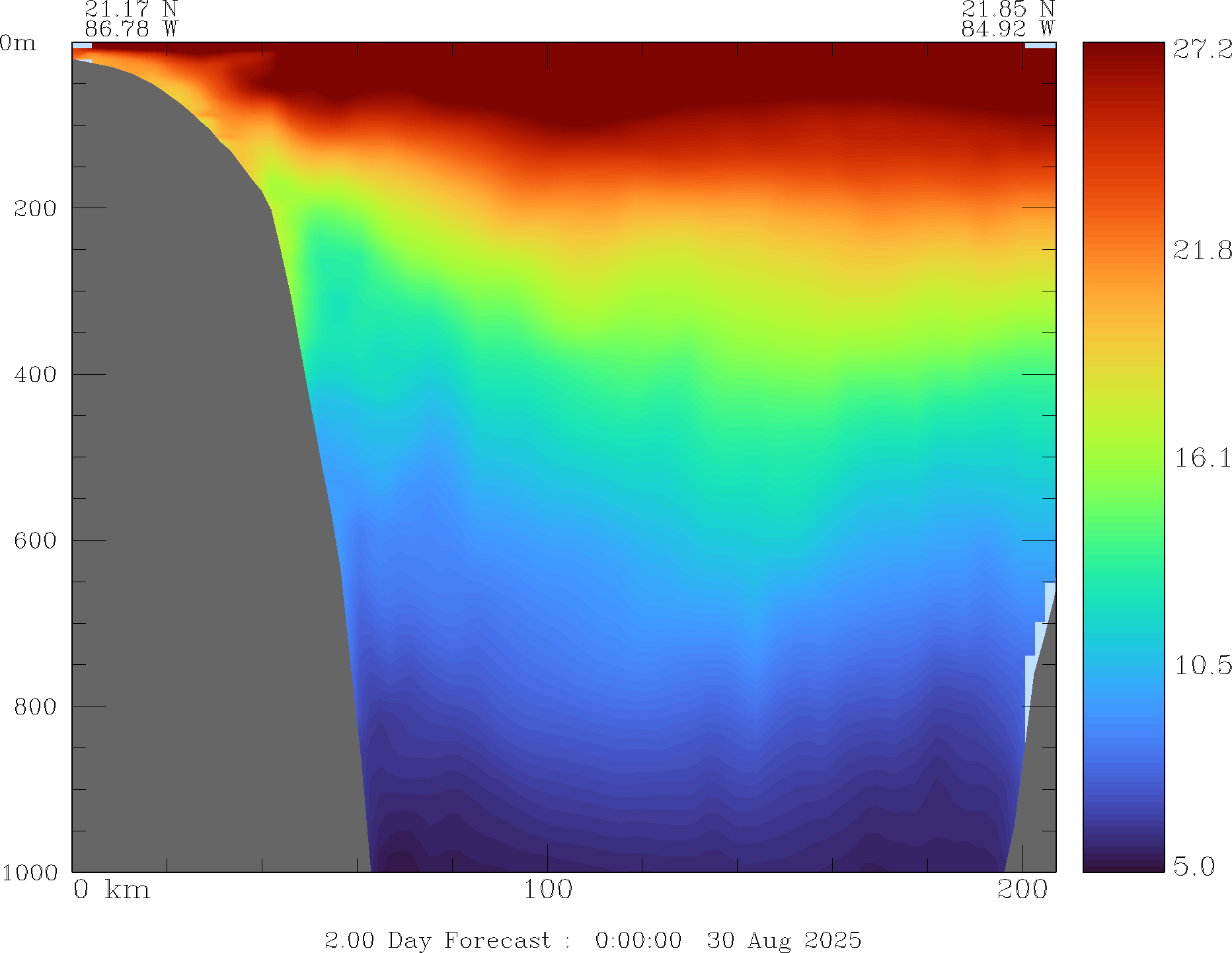
Task: Click the 600 depth axis label
Action: (x=35, y=541)
